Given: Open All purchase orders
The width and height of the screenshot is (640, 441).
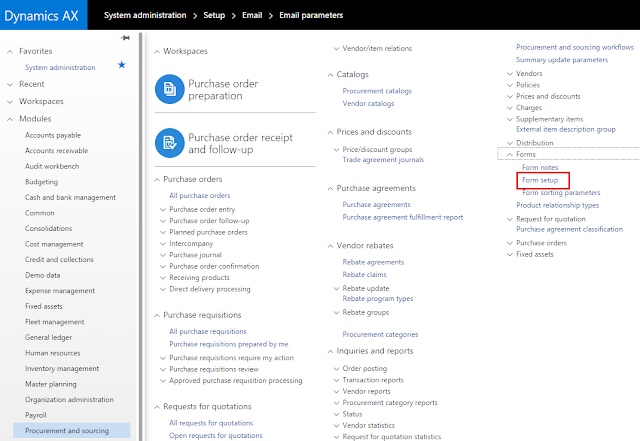Looking at the screenshot, I should point(200,196).
